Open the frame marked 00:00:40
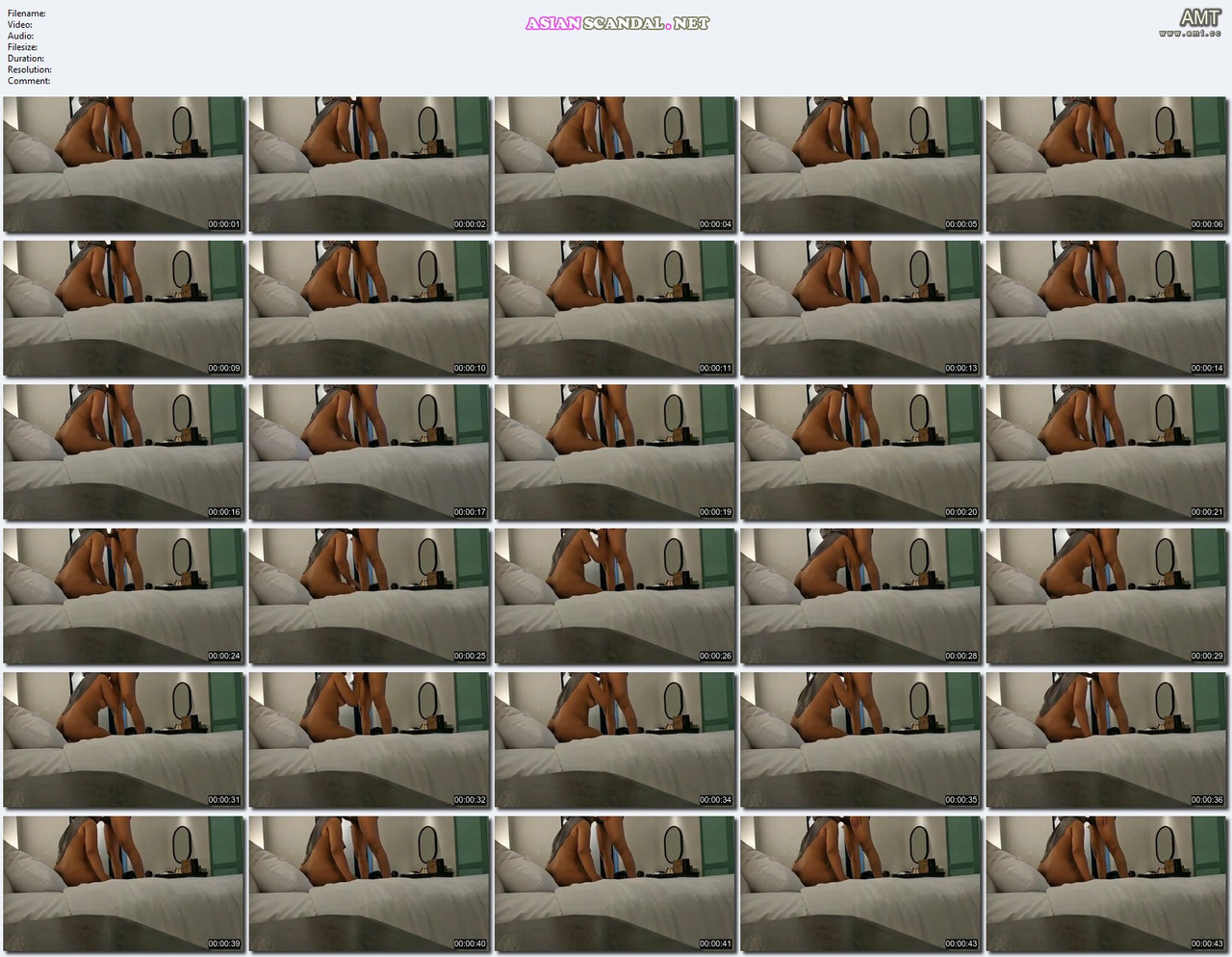 (370, 884)
